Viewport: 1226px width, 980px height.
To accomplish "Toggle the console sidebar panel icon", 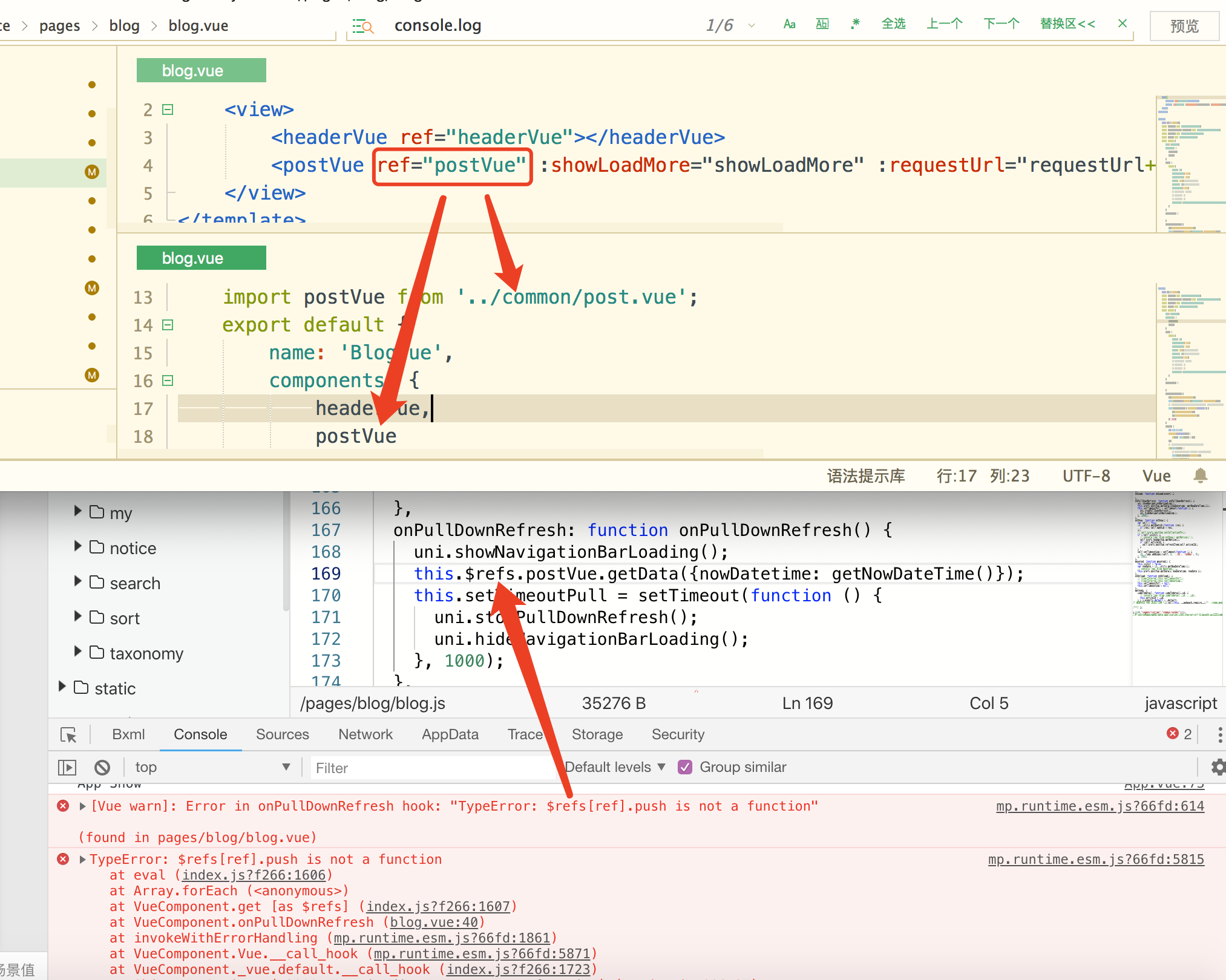I will tap(67, 767).
